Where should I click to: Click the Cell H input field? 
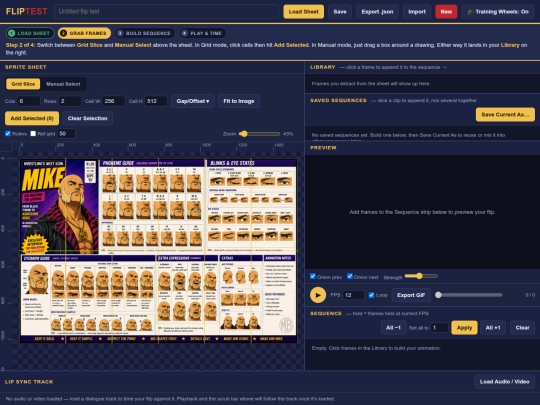point(156,101)
